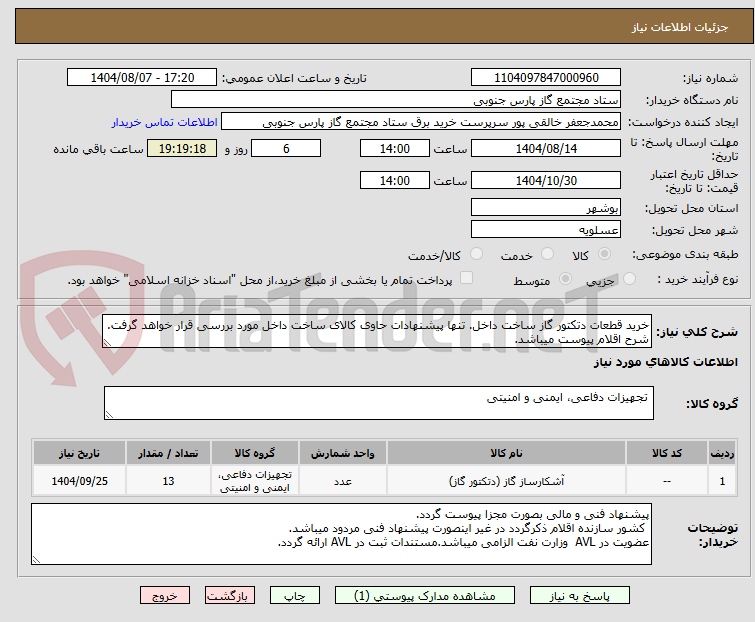
Task: Click the واحد شمارش column header
Action: coord(342,453)
